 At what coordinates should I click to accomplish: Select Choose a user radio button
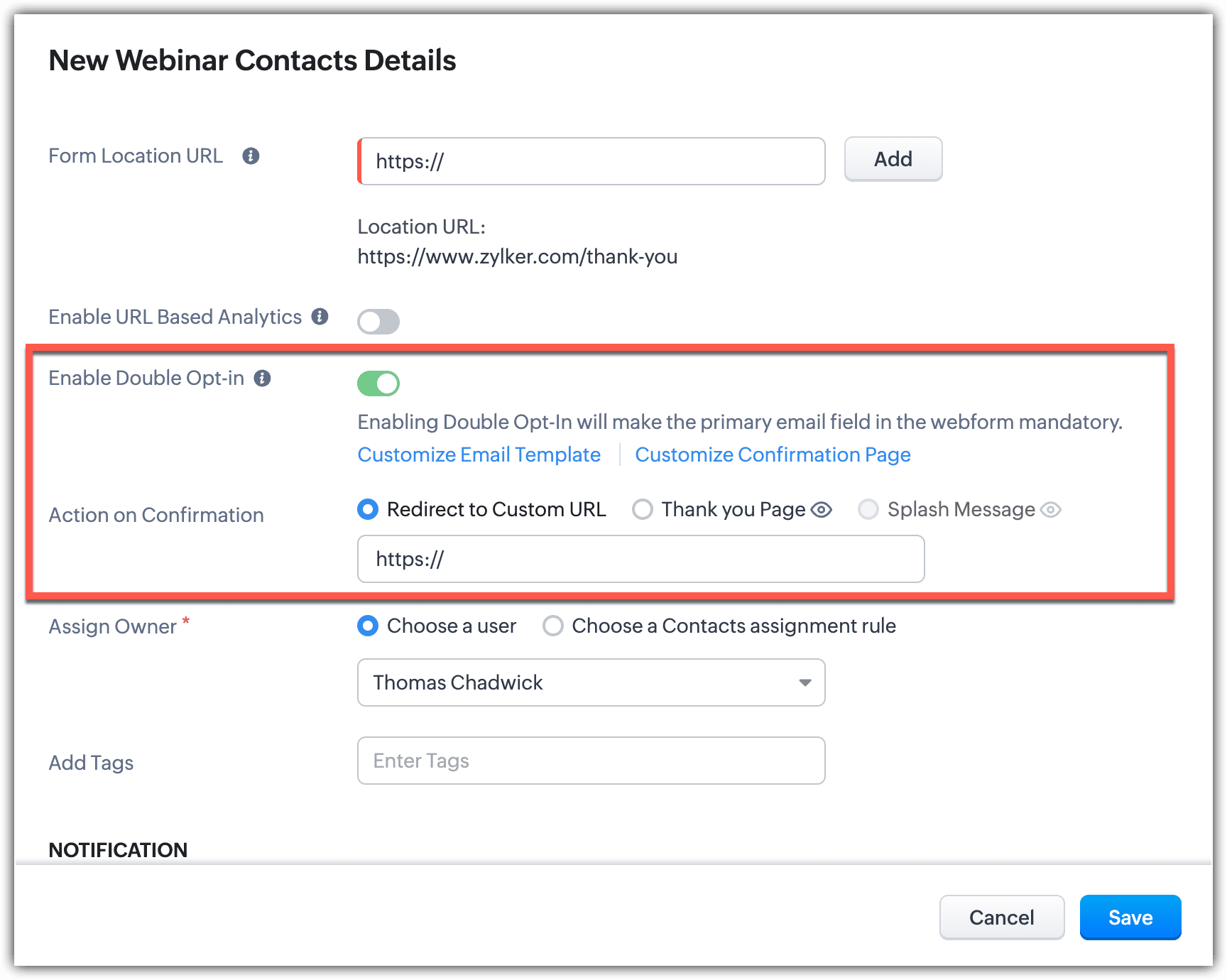368,626
